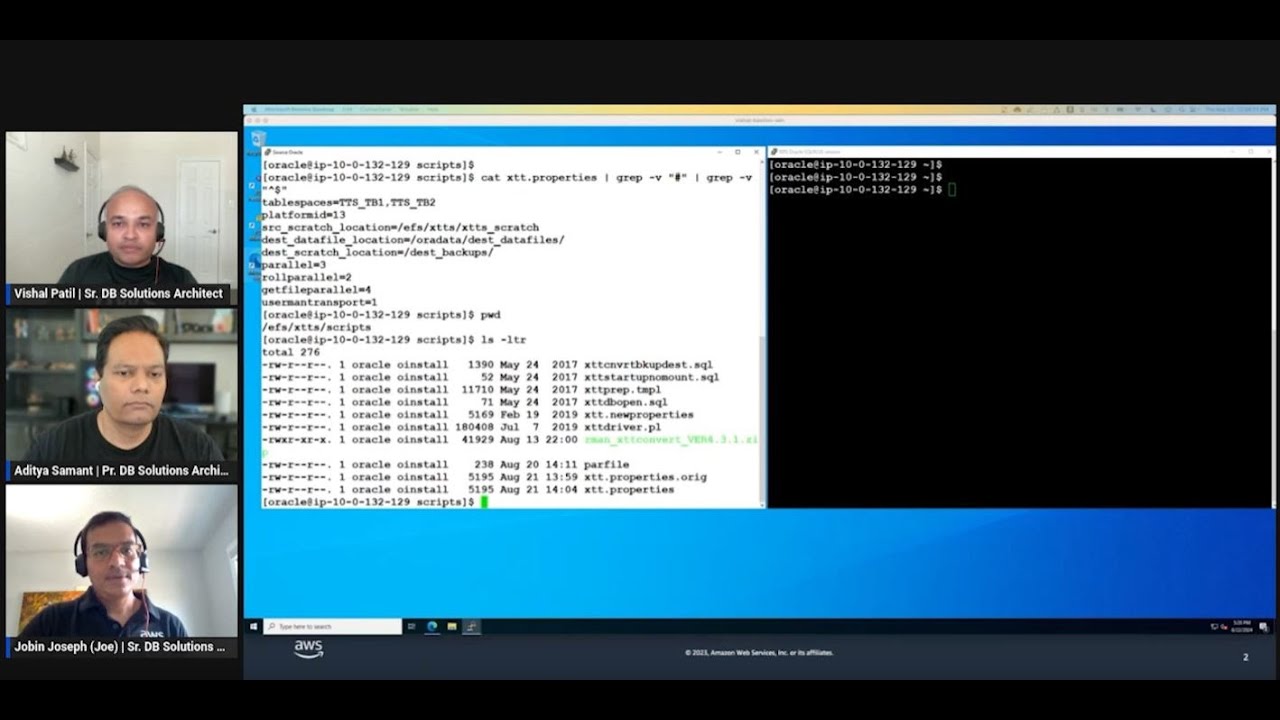This screenshot has width=1280, height=720.
Task: Click the network icon in system tray
Action: [x=1214, y=627]
